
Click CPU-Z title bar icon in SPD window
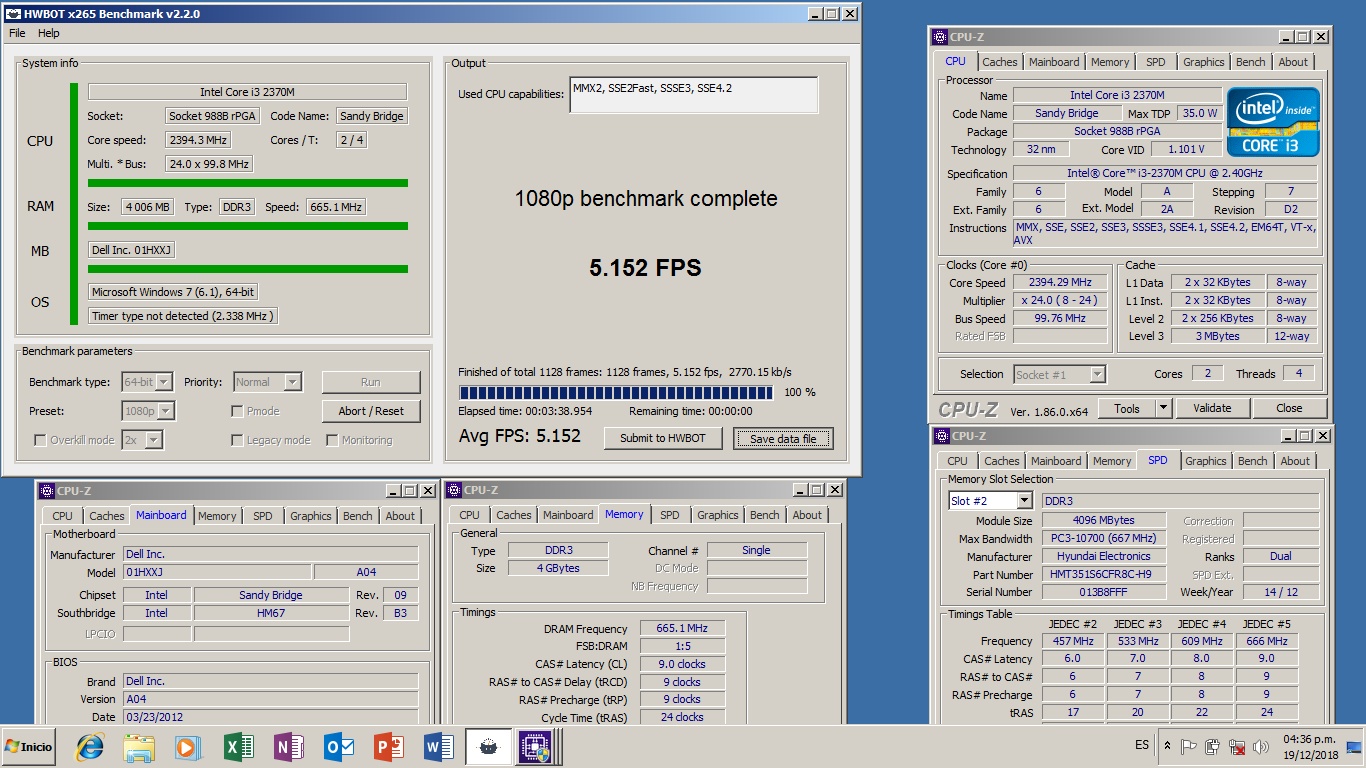point(940,436)
